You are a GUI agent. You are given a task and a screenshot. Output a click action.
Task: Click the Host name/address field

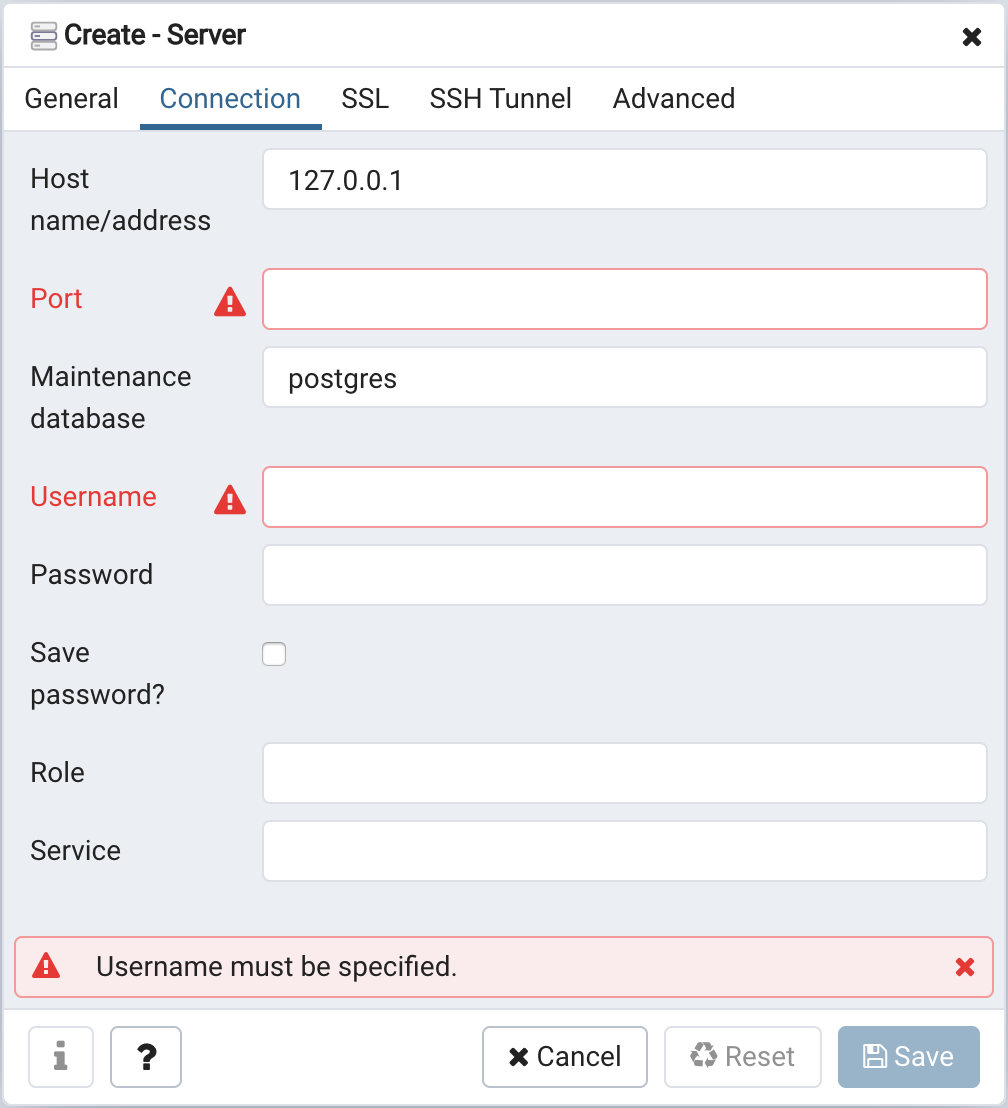[x=624, y=180]
